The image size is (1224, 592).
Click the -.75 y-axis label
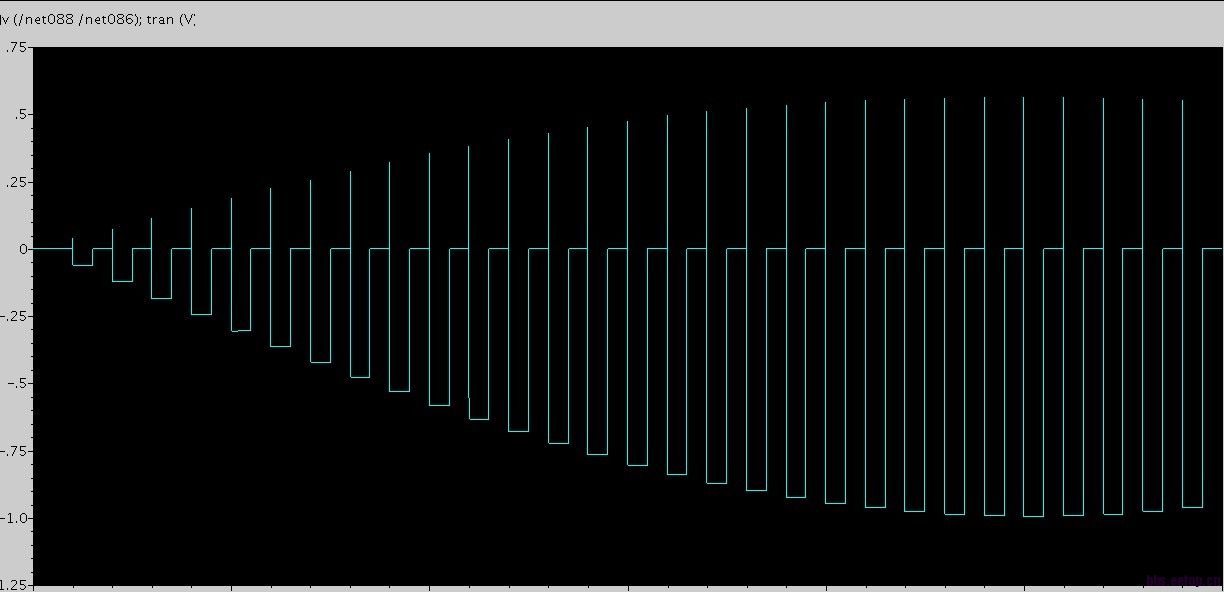[x=15, y=451]
